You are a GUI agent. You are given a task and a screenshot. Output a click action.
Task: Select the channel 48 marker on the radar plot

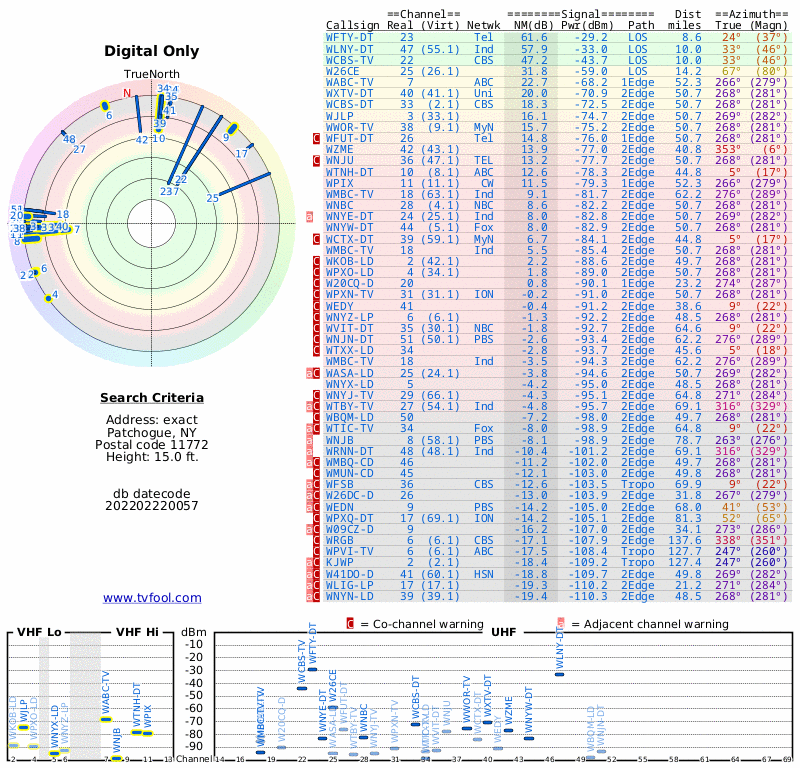pyautogui.click(x=69, y=139)
